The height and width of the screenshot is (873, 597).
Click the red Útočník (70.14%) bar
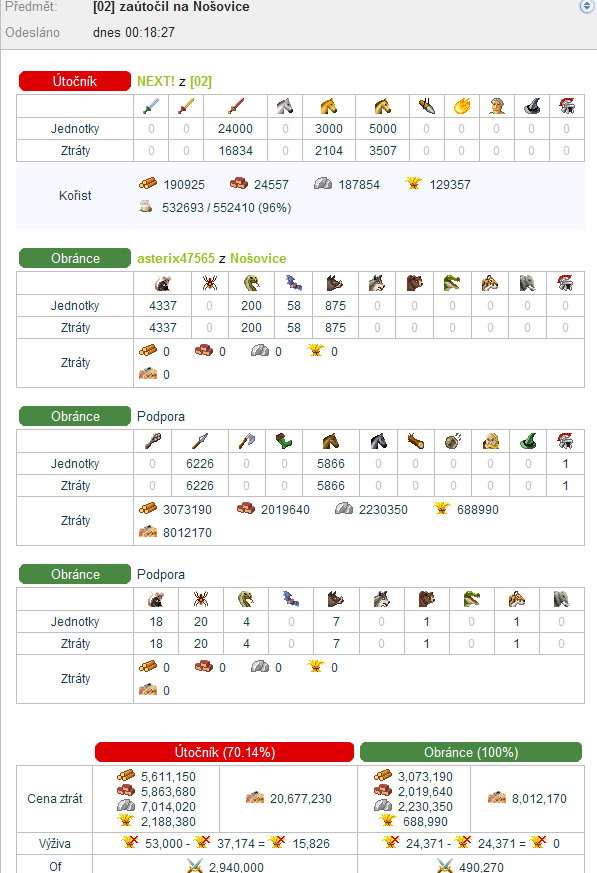pyautogui.click(x=224, y=752)
